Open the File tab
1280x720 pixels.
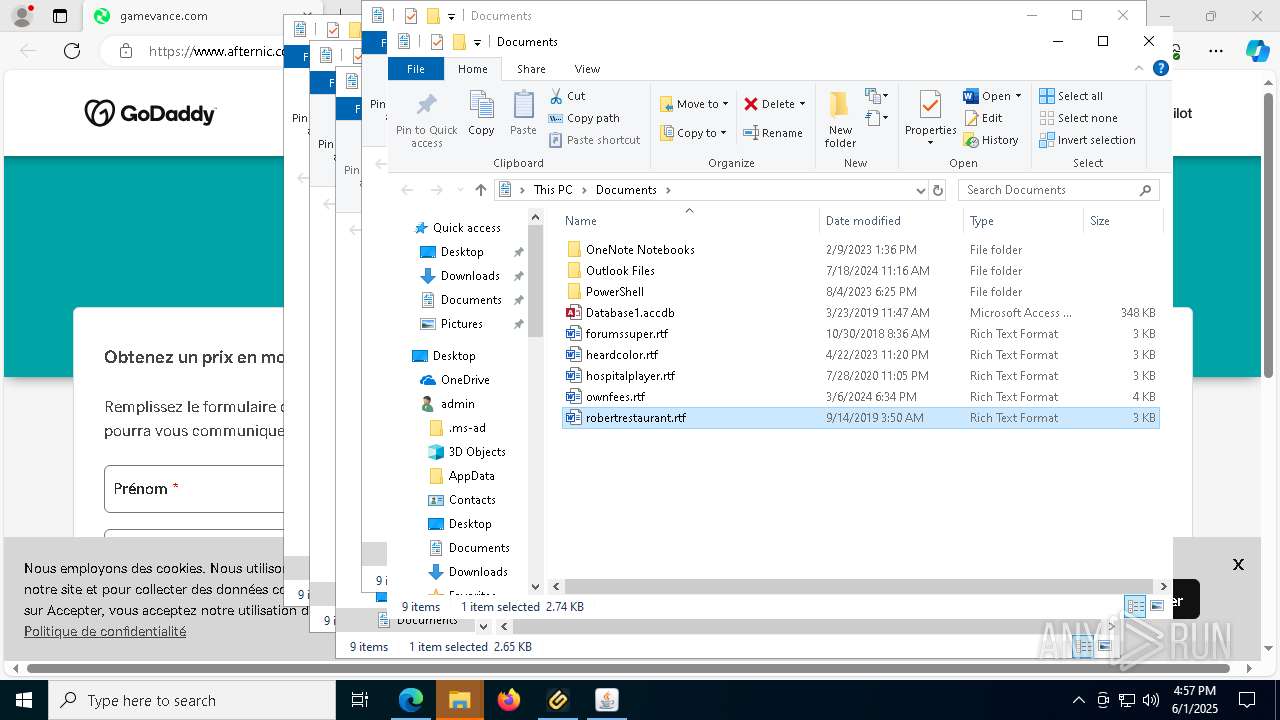tap(416, 69)
